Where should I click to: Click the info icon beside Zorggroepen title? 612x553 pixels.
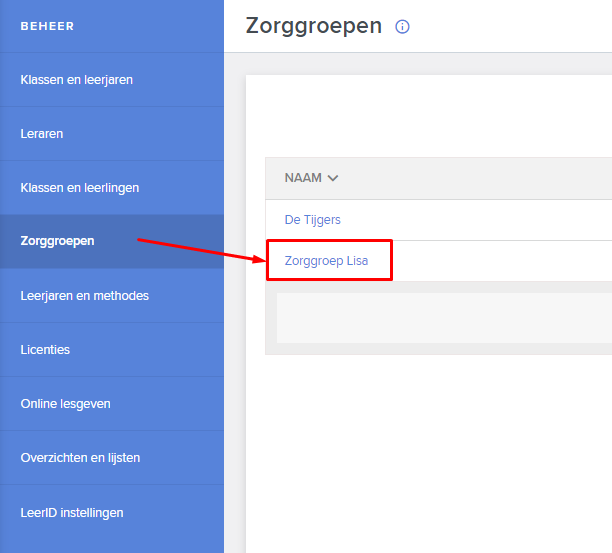(402, 27)
